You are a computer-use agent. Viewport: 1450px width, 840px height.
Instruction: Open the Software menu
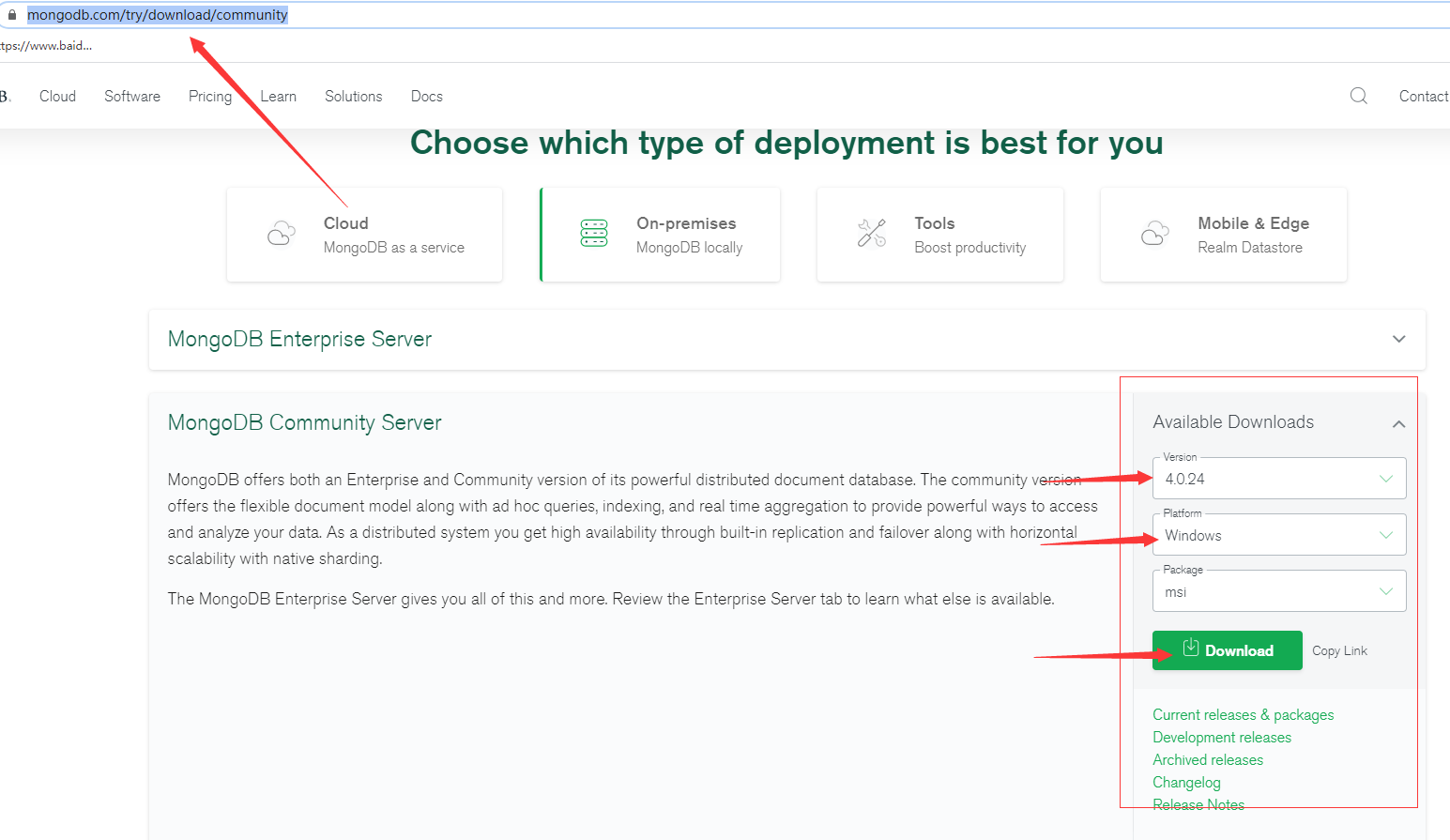click(x=132, y=96)
